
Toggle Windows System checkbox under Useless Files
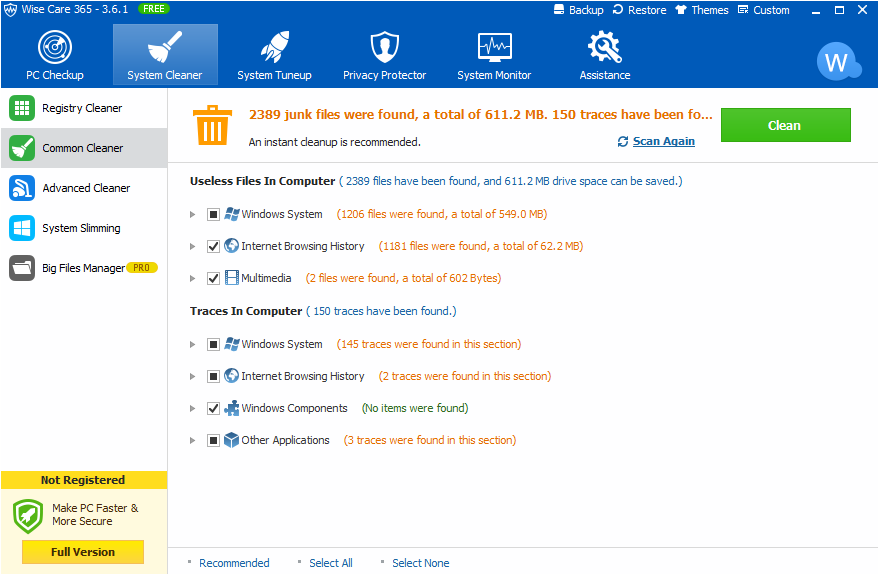pyautogui.click(x=213, y=214)
